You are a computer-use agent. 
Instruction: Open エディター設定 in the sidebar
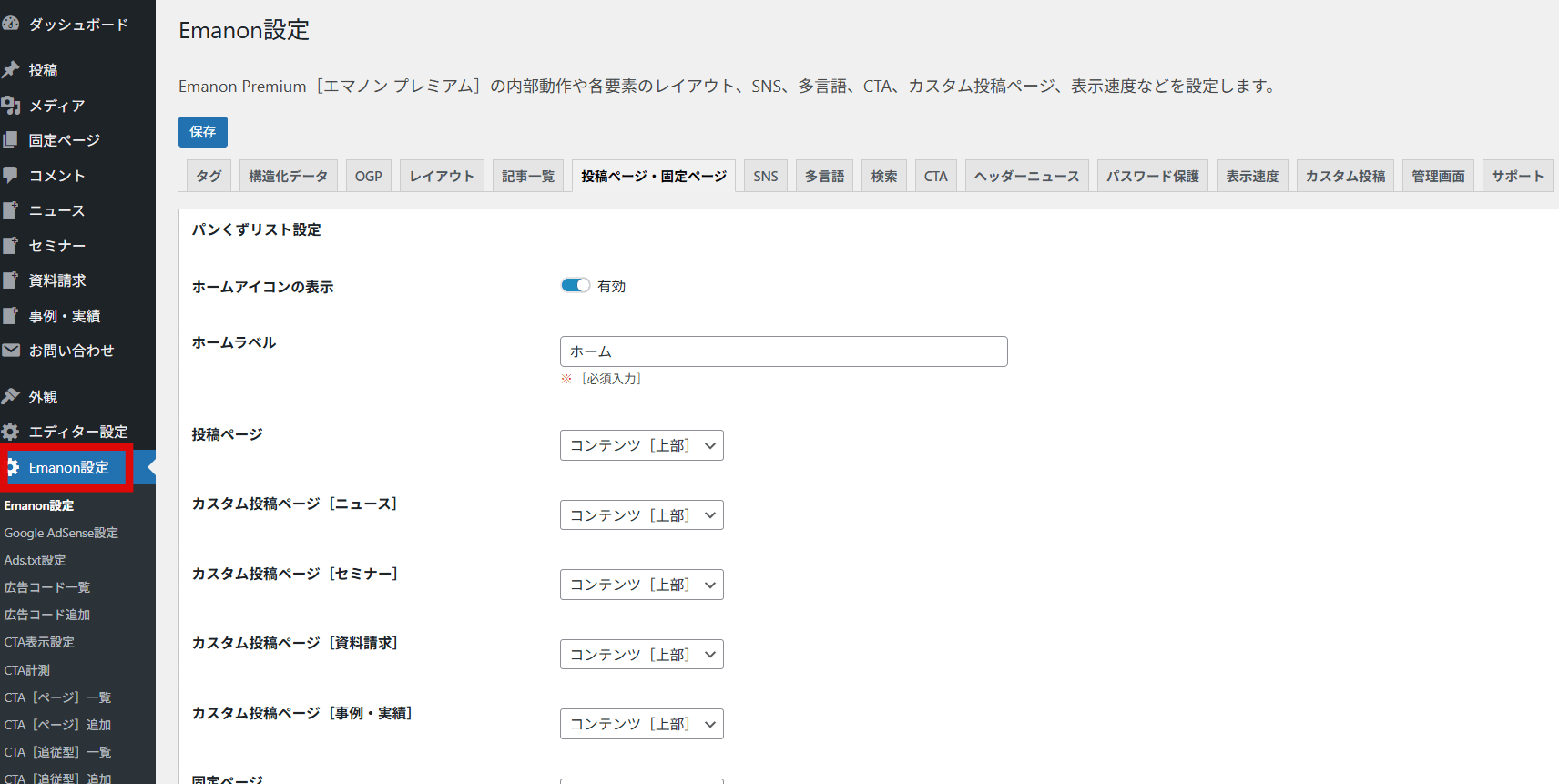click(x=77, y=432)
